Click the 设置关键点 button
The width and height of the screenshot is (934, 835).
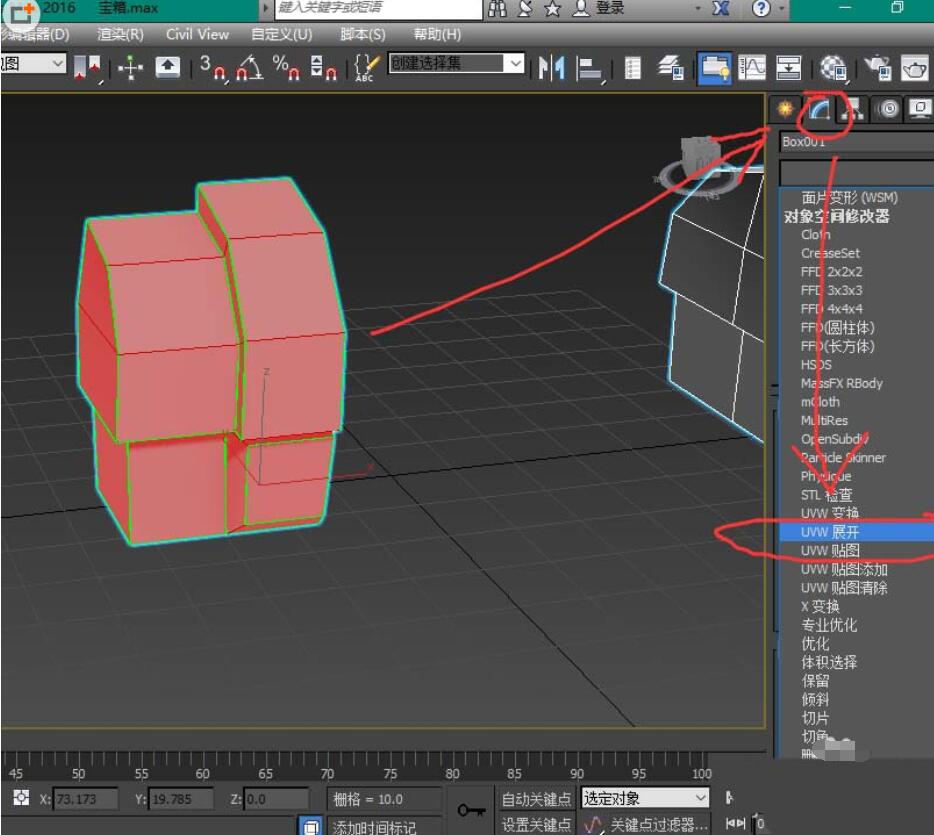[x=537, y=825]
